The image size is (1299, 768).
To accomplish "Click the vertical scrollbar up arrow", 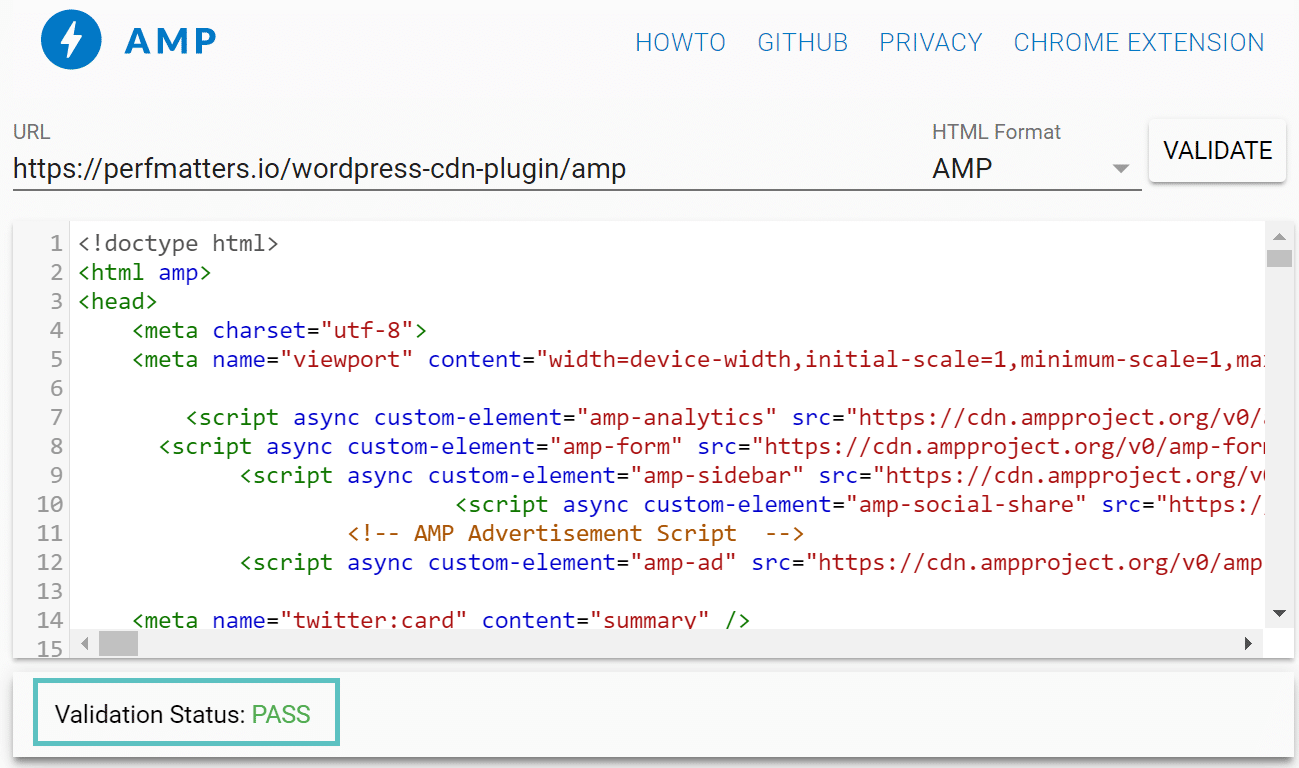I will point(1280,235).
